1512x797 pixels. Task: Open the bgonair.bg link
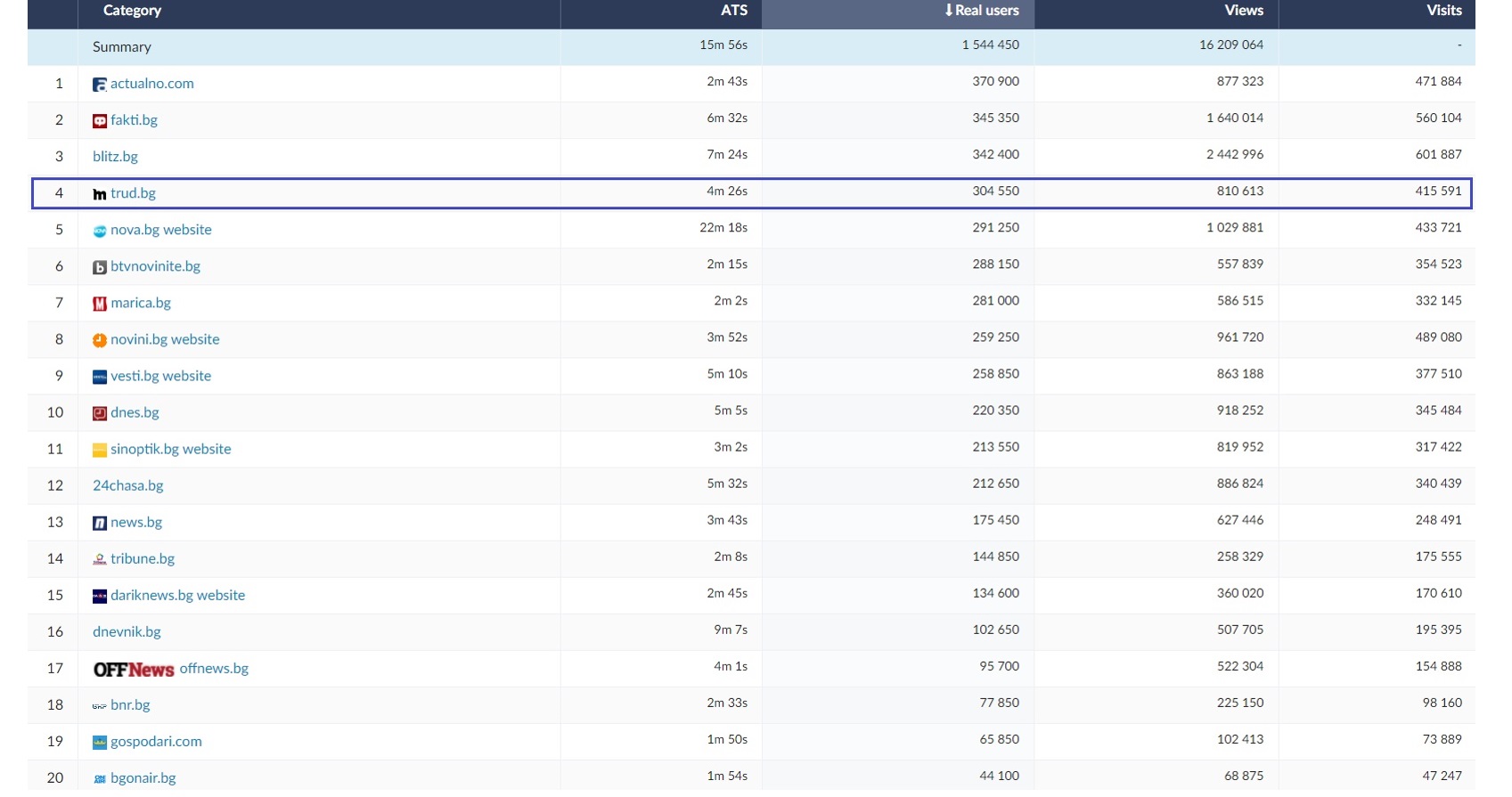click(143, 777)
